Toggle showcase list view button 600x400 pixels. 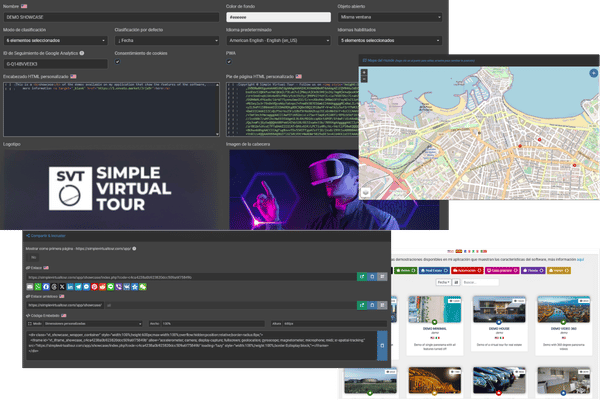pyautogui.click(x=456, y=282)
